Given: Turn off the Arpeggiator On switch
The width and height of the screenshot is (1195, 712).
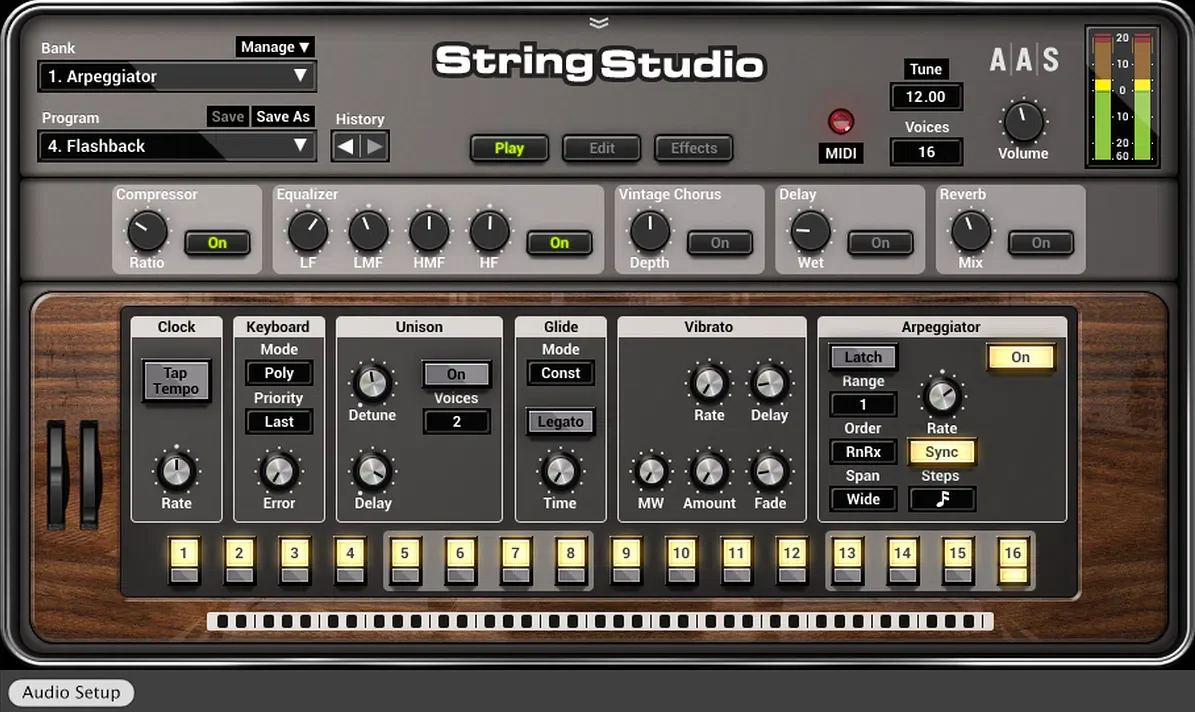Looking at the screenshot, I should click(x=1020, y=357).
